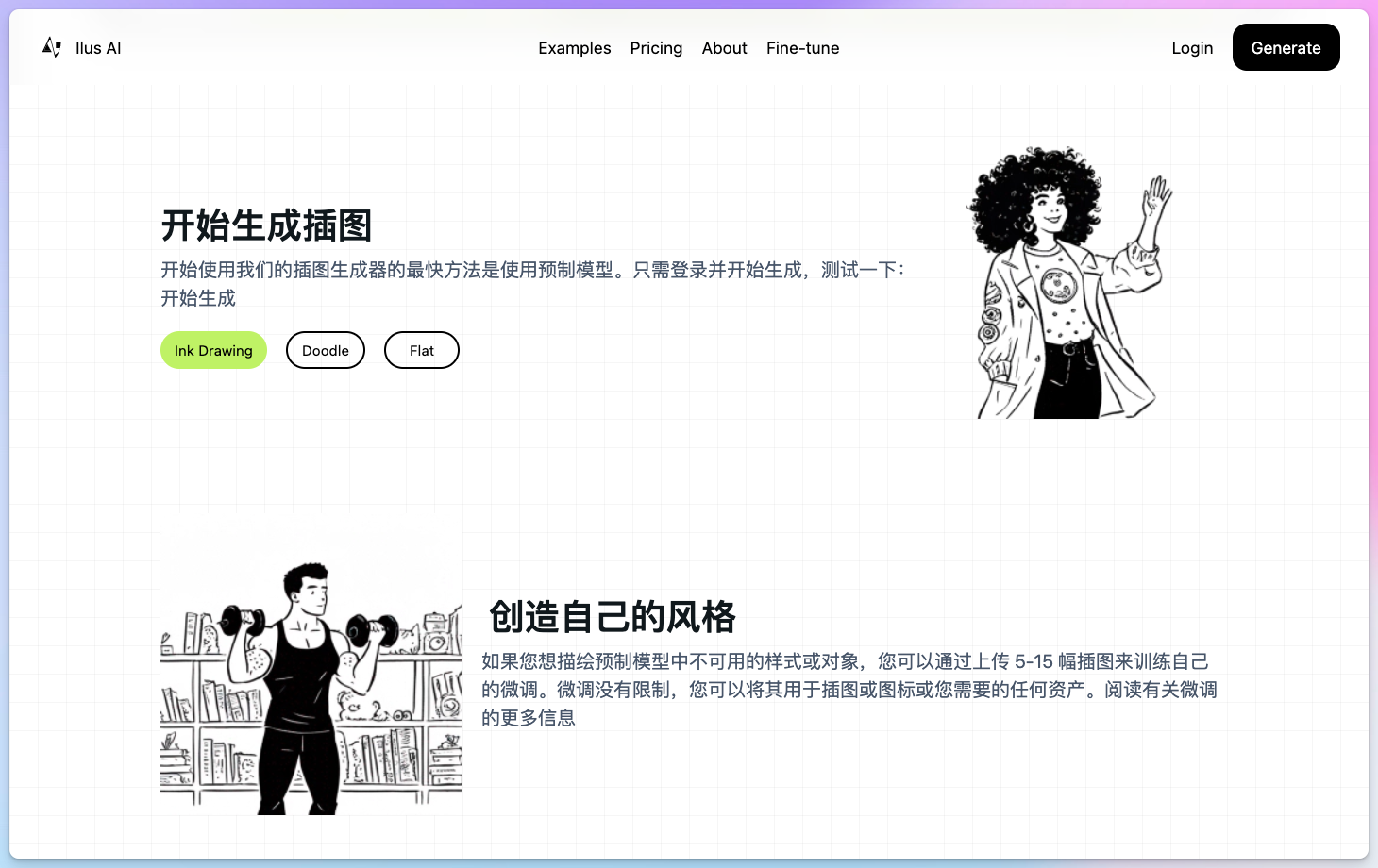The width and height of the screenshot is (1378, 868).
Task: Click the Generate call-to-action in the header
Action: click(x=1286, y=47)
